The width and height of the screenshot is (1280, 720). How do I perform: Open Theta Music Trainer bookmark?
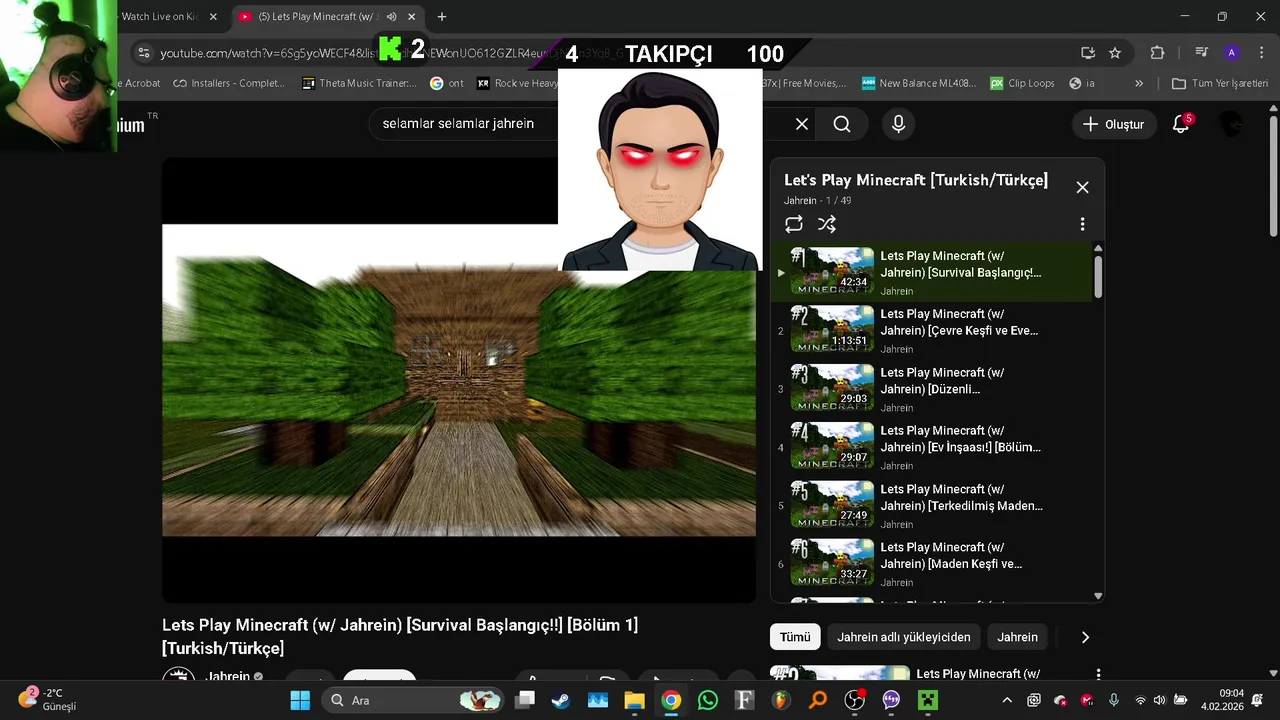[x=360, y=83]
